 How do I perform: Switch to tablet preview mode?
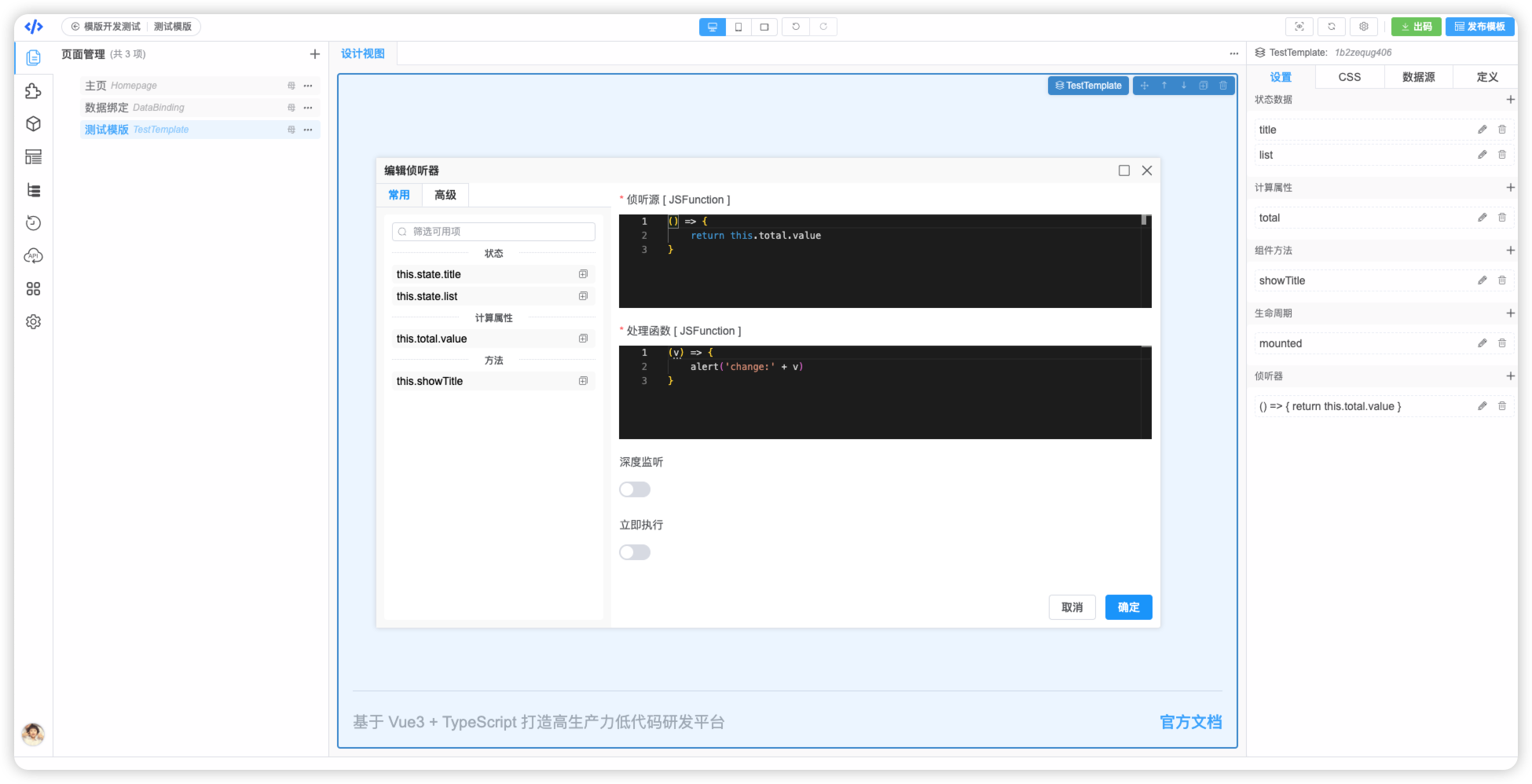coord(764,27)
